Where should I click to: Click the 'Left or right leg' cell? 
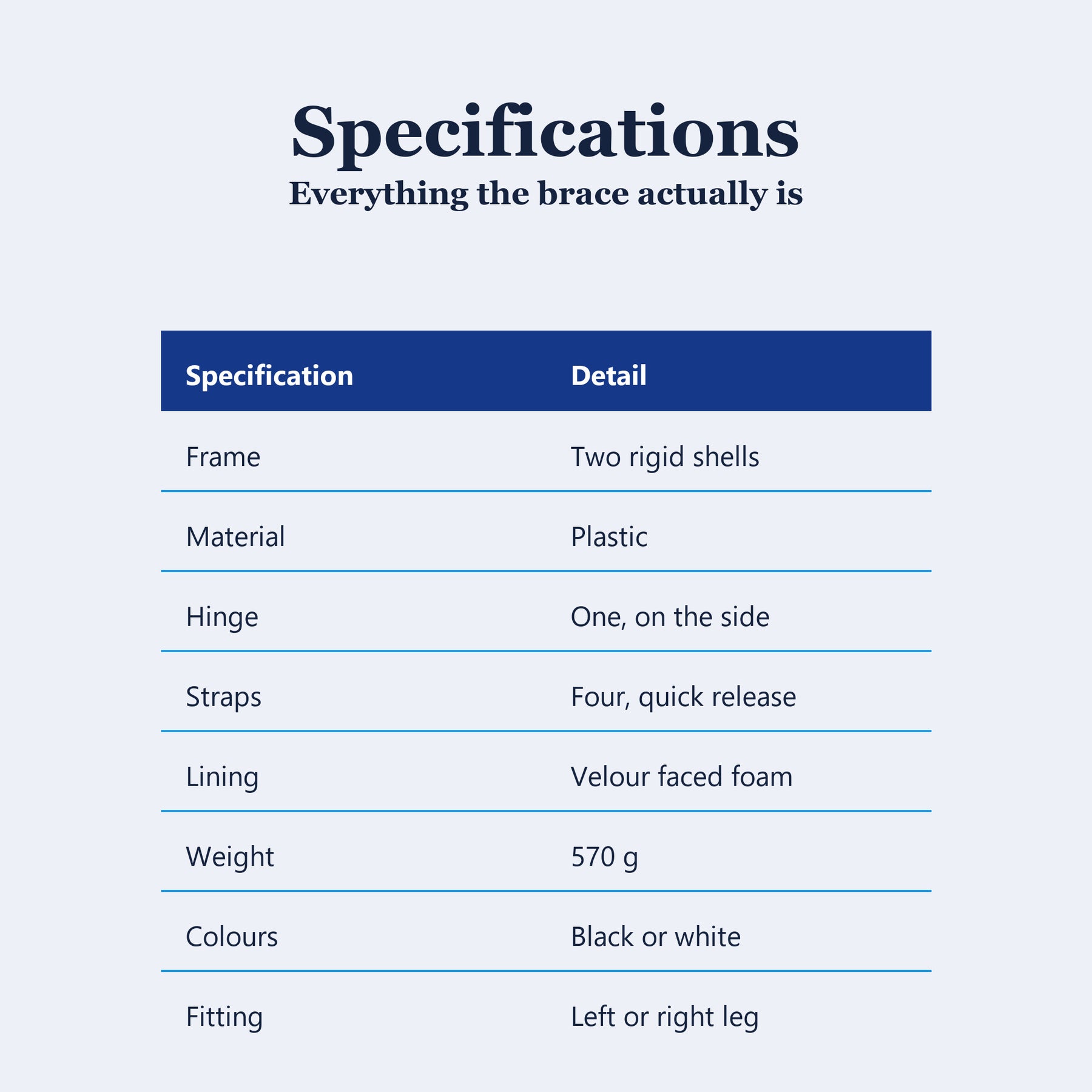pyautogui.click(x=665, y=1017)
